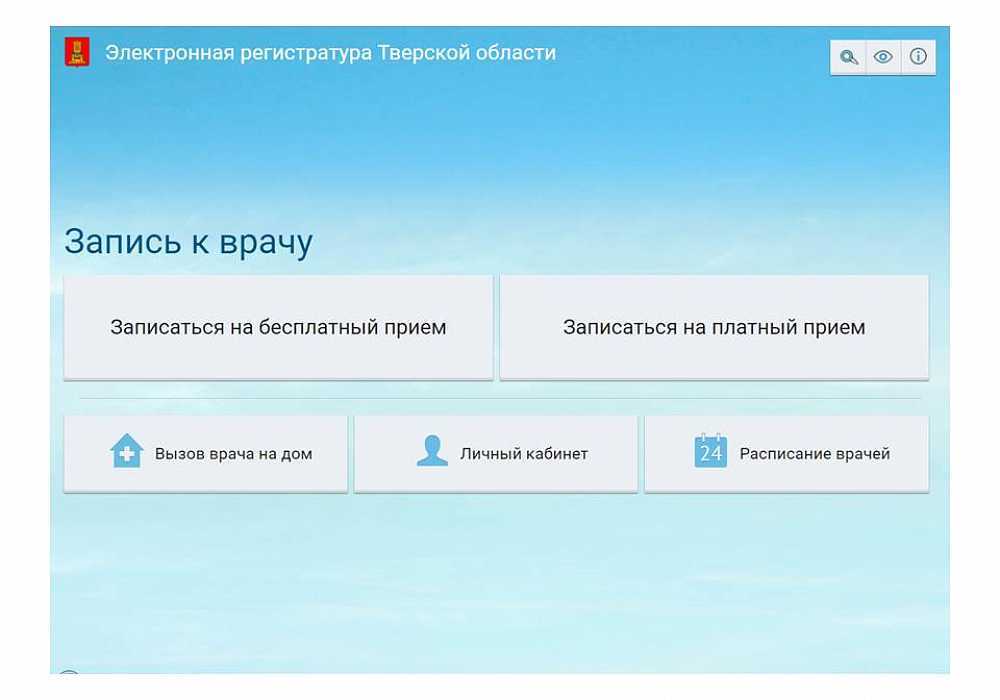Screen dimensions: 1000x700
Task: Click the person silhouette icon
Action: pos(432,451)
